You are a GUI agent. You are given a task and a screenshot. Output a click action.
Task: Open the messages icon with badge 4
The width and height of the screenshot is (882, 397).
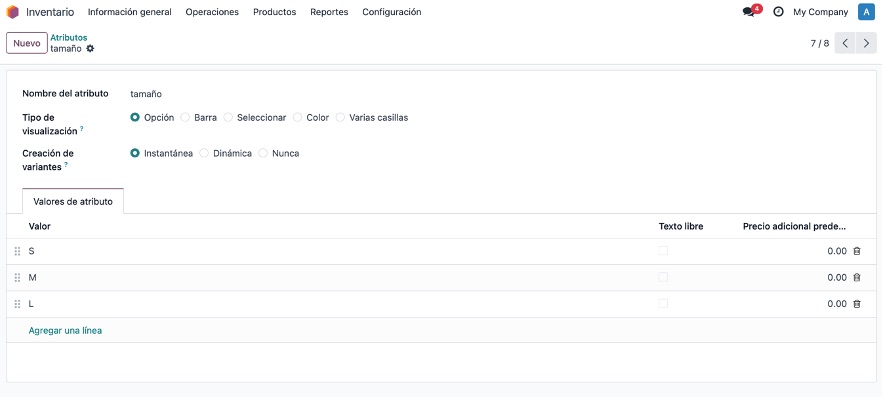[752, 11]
